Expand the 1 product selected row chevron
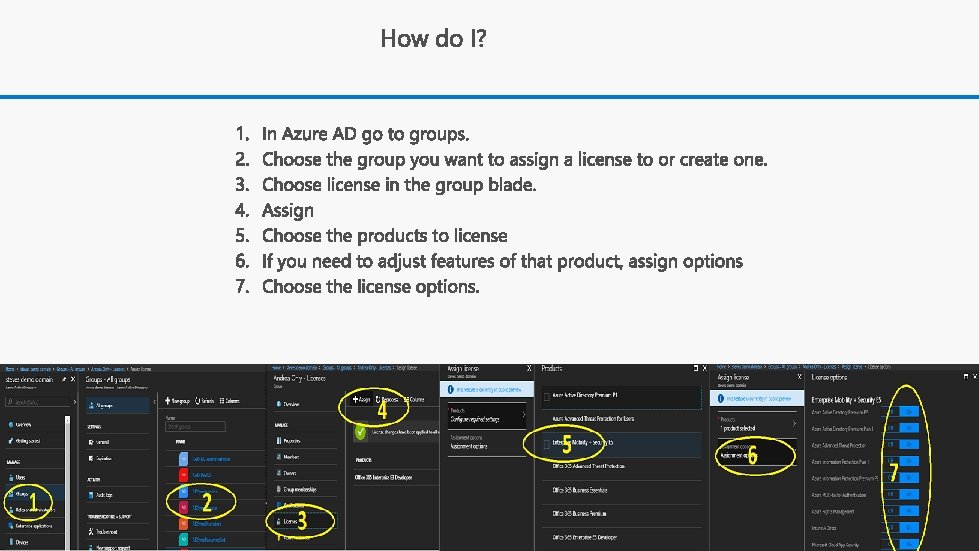 794,424
